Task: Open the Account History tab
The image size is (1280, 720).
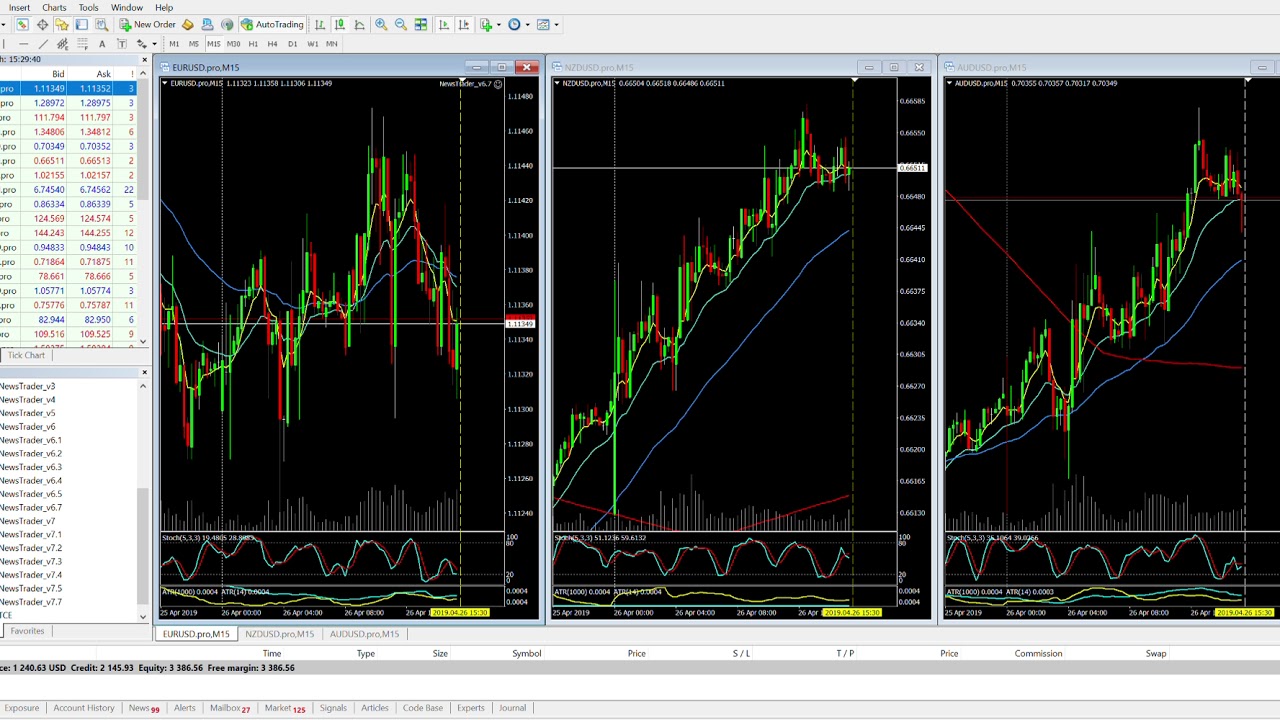Action: (x=84, y=708)
